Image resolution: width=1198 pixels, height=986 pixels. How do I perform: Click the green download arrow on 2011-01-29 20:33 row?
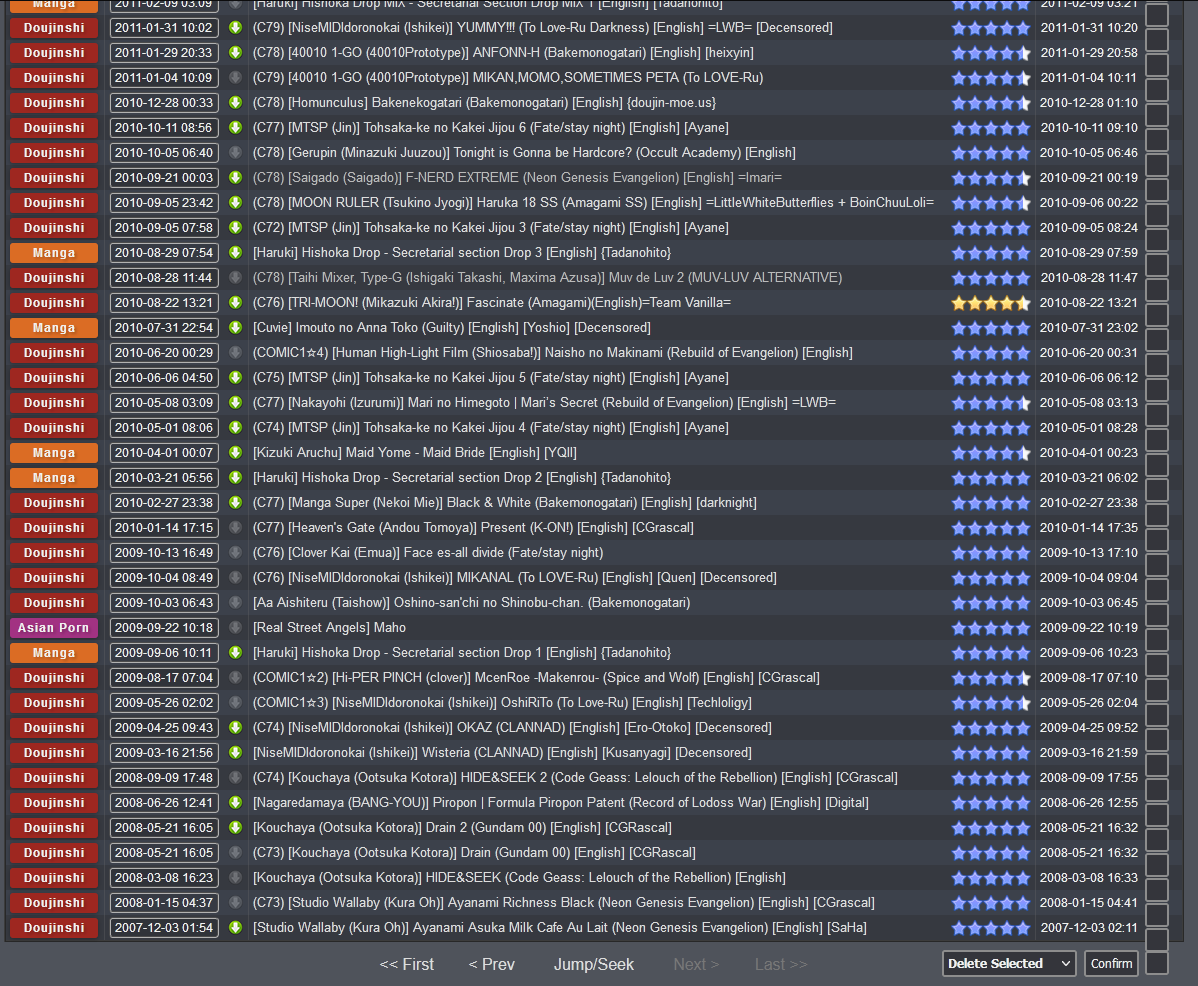235,53
